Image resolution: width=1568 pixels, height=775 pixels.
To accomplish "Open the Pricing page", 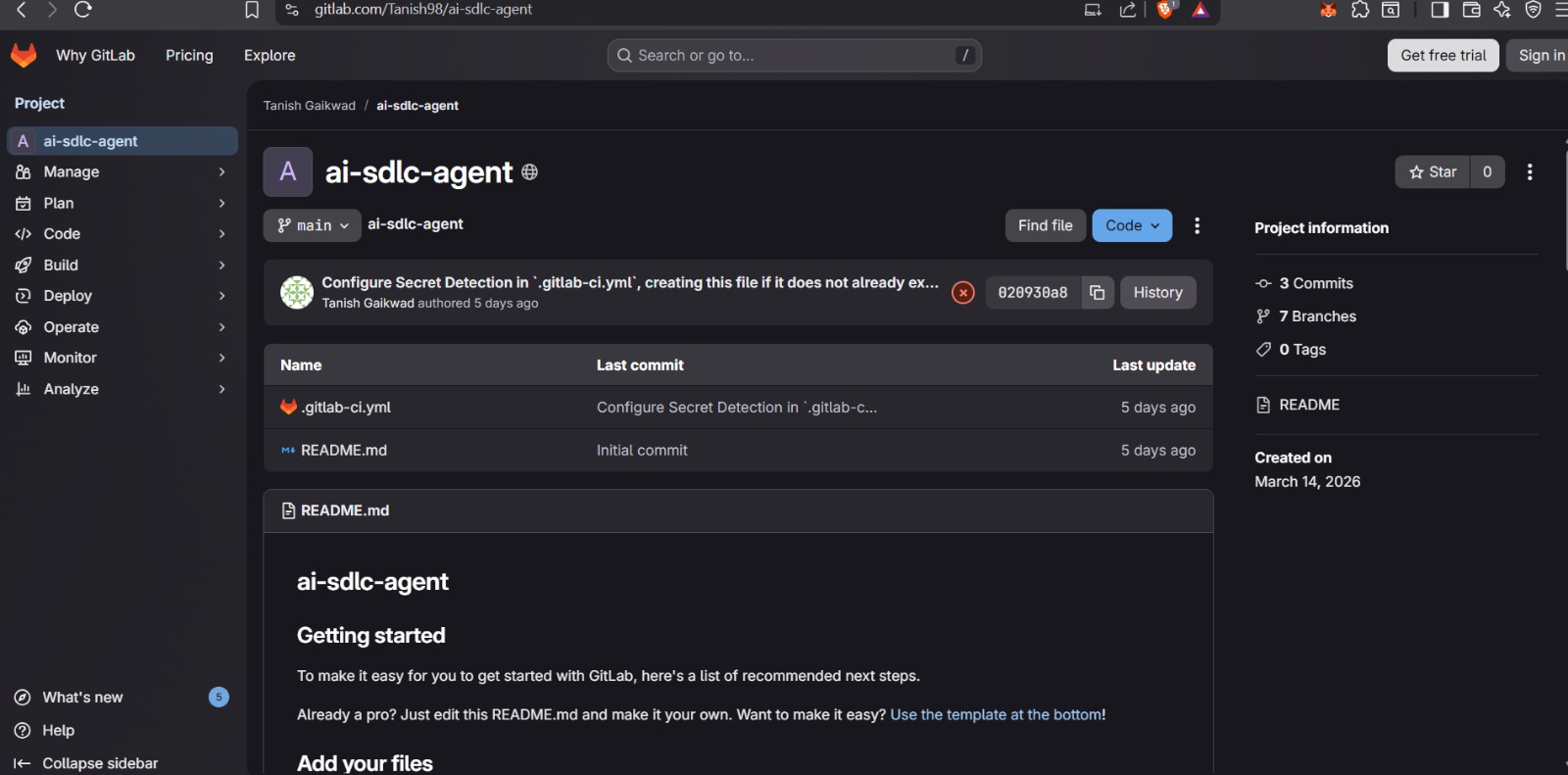I will (x=189, y=55).
